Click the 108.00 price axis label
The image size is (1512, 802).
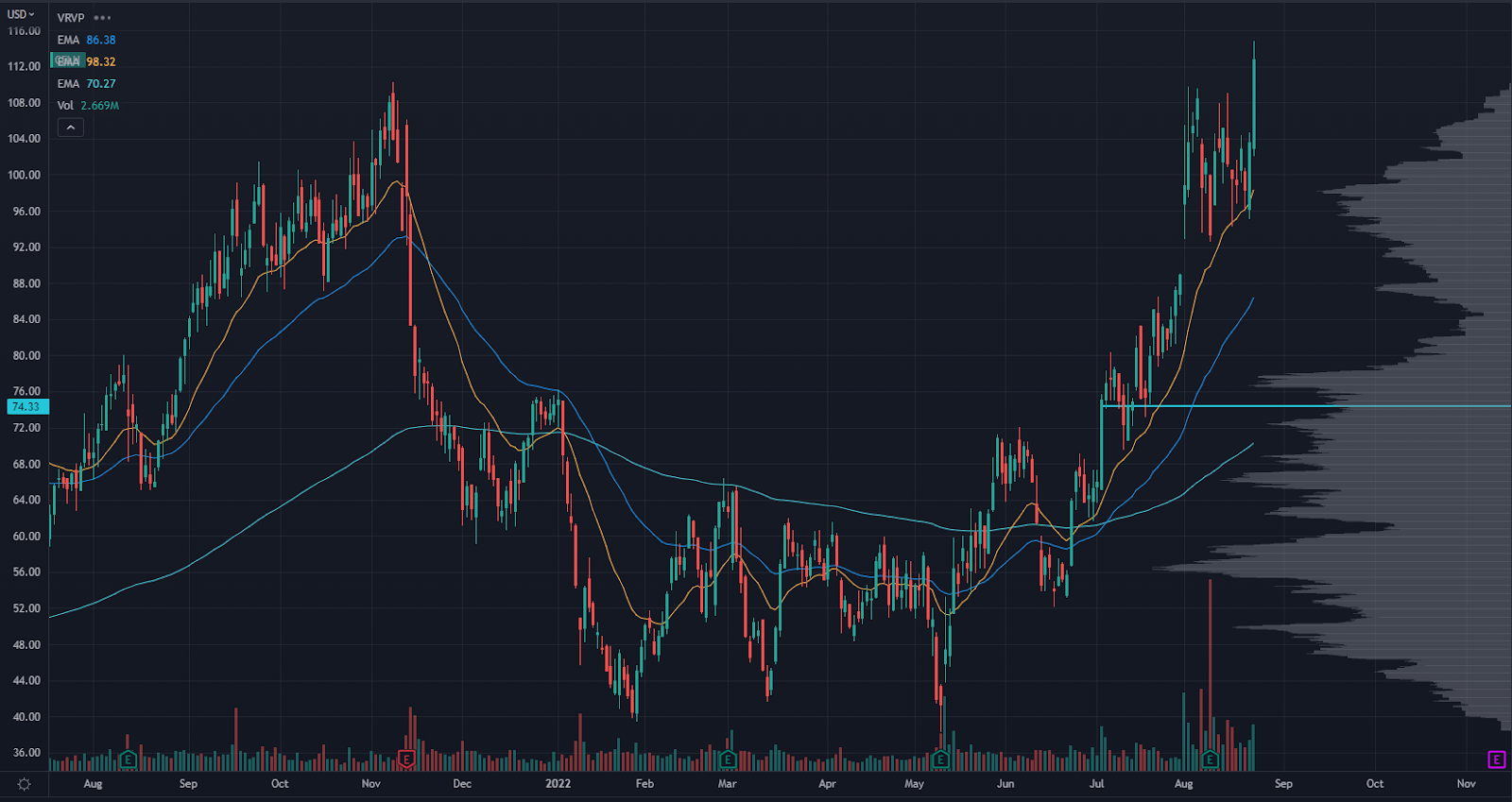tap(25, 102)
